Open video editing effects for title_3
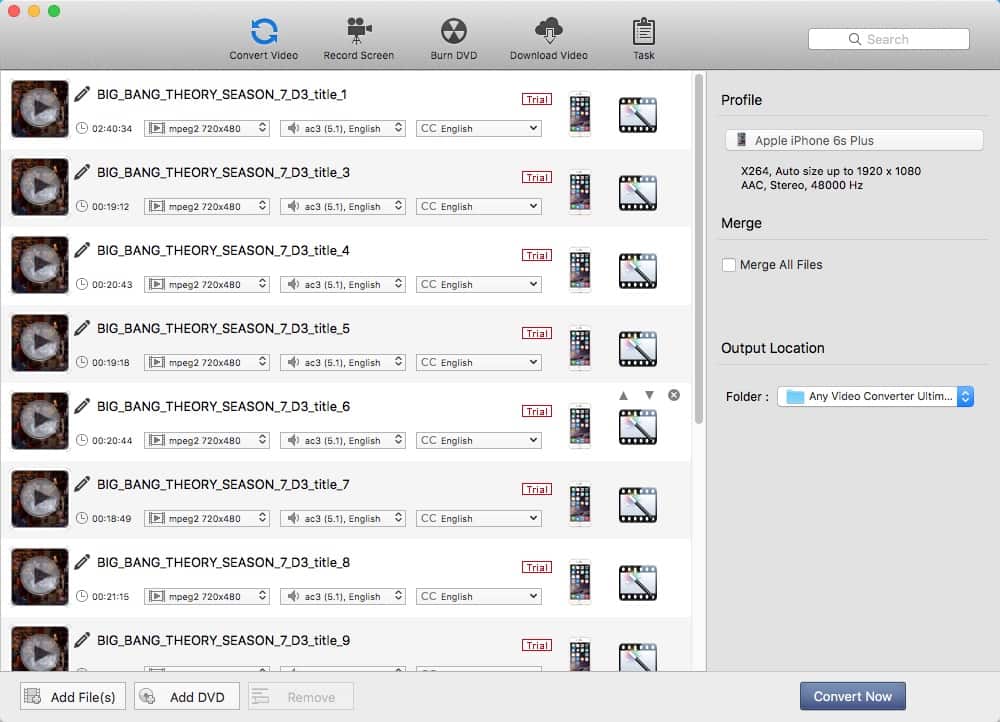This screenshot has width=1000, height=722. tap(637, 192)
